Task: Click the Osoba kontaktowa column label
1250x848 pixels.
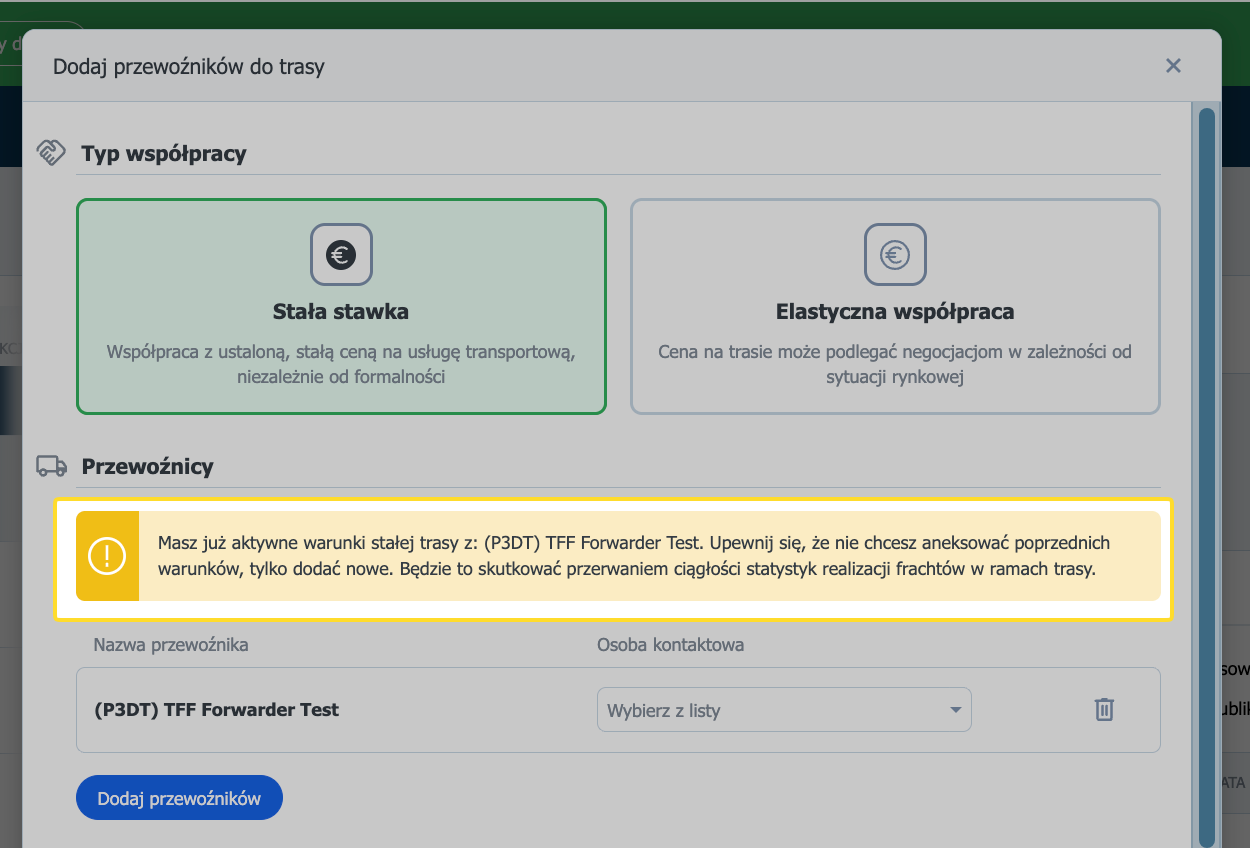Action: click(x=670, y=645)
